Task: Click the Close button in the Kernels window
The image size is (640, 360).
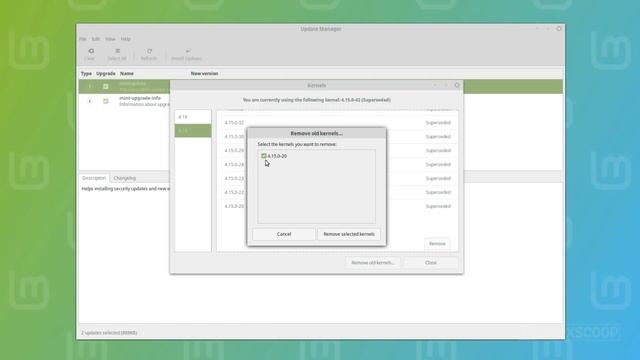Action: coord(431,262)
